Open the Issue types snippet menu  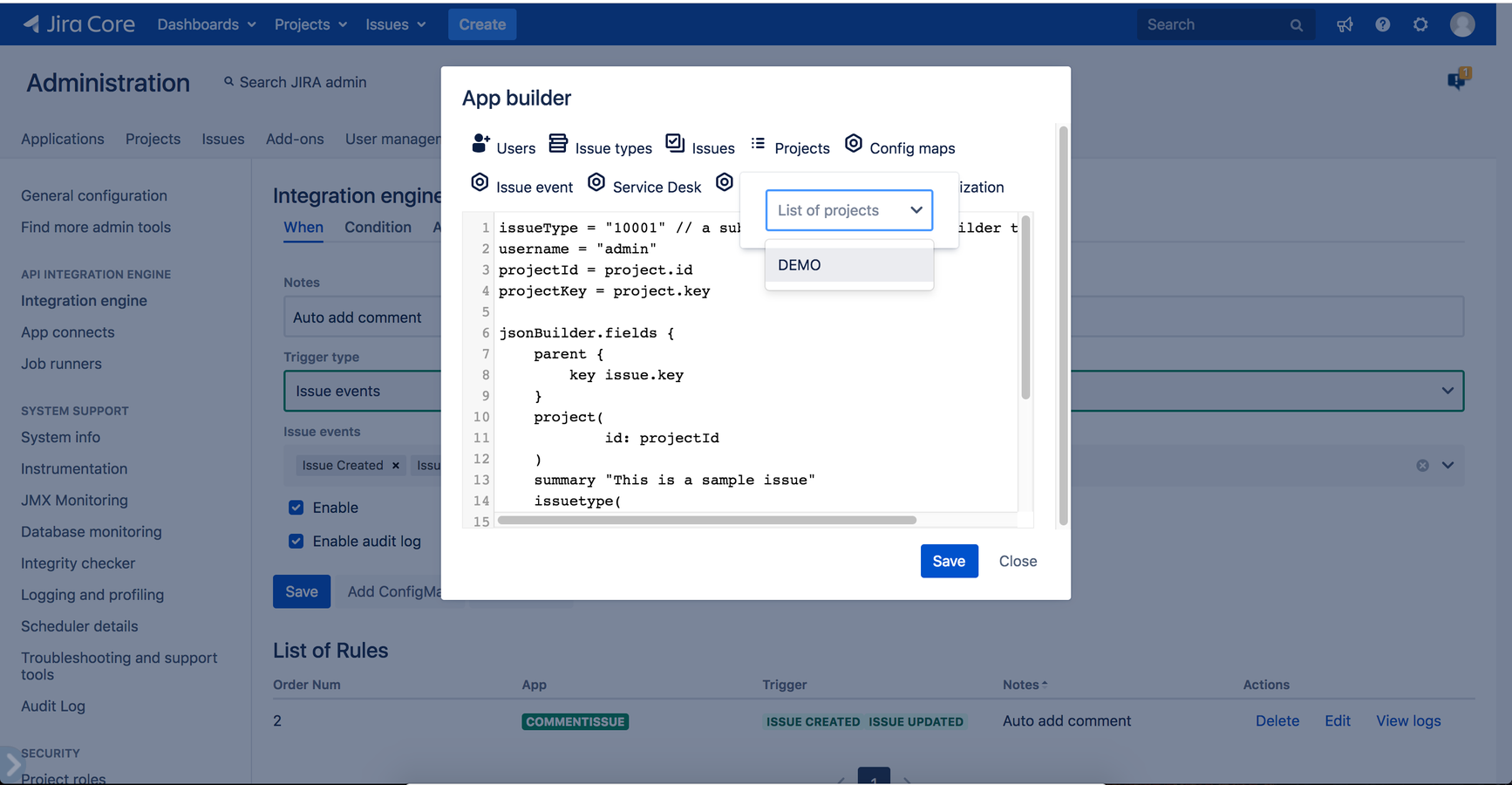tap(600, 146)
